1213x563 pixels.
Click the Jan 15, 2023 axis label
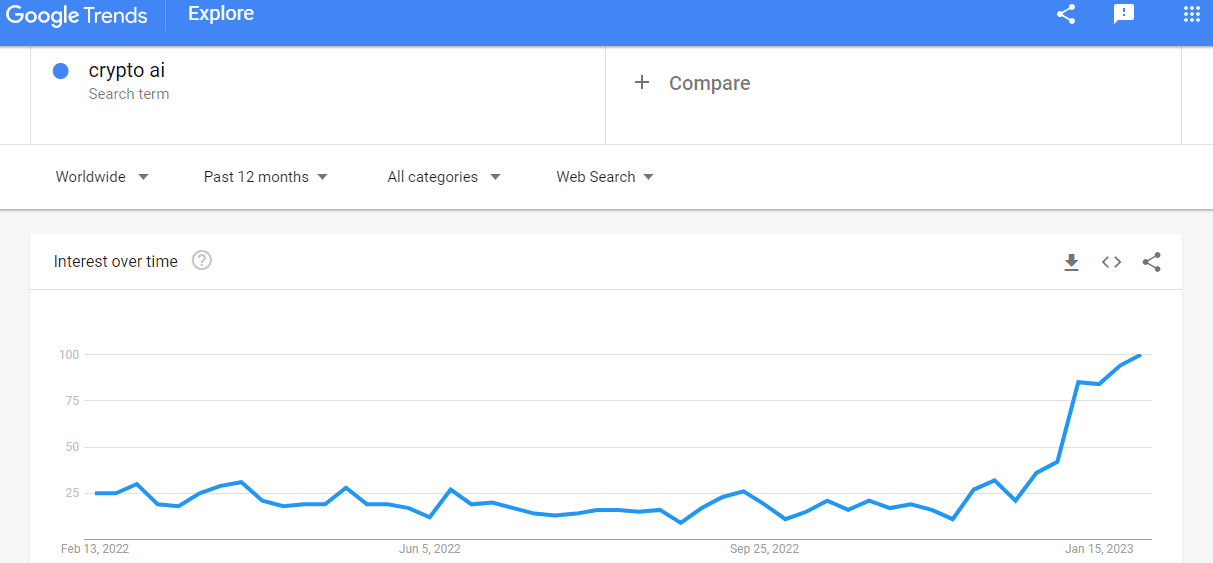click(x=1099, y=549)
